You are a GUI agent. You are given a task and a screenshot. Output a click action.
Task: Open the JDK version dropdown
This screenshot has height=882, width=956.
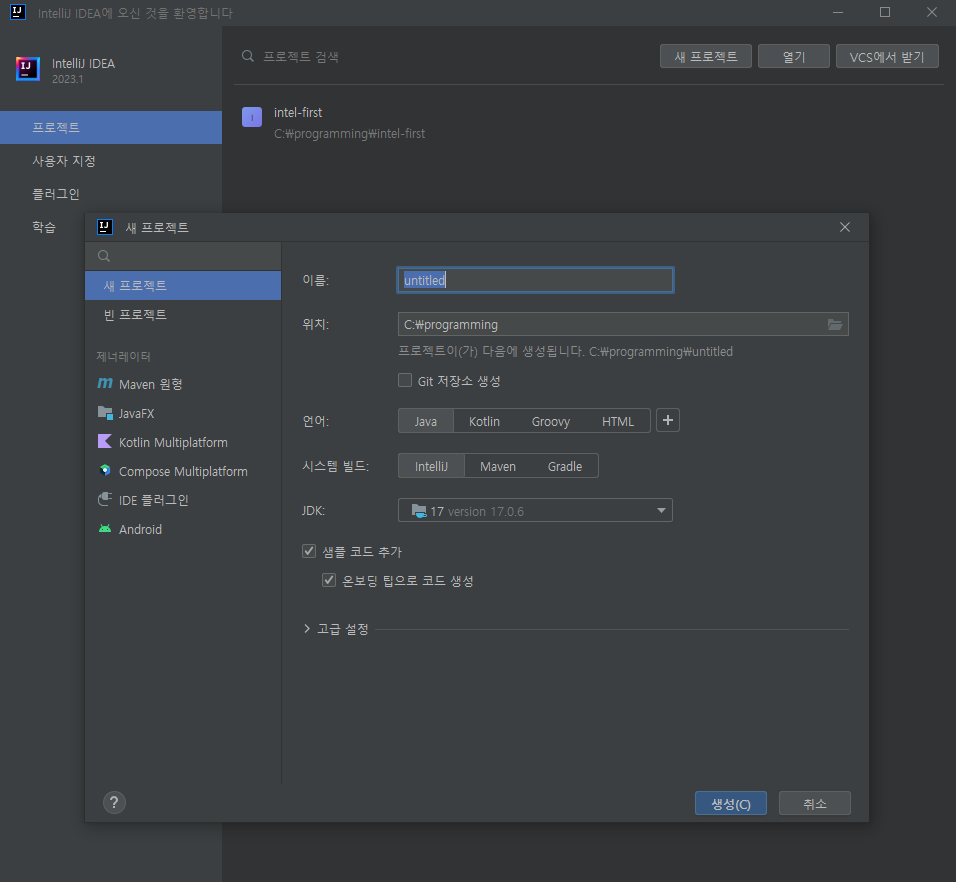[x=535, y=510]
